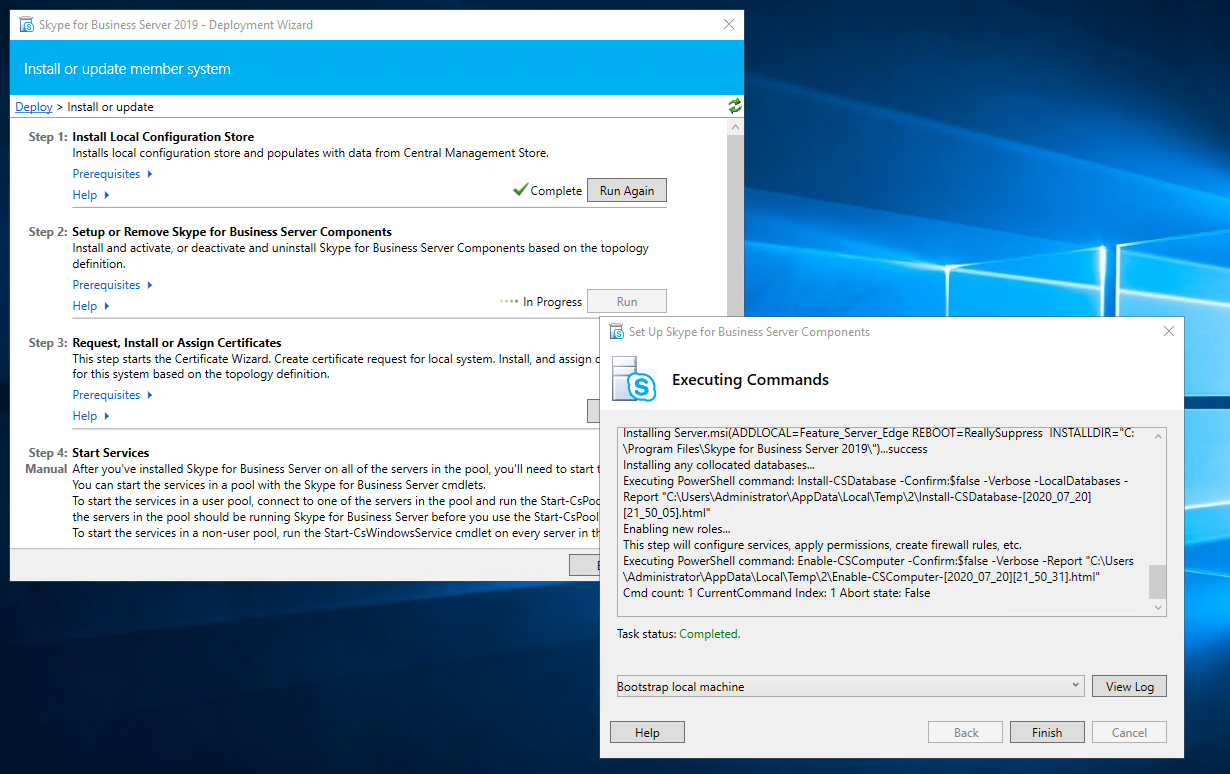Close the Set Up Skype components dialog
1230x774 pixels.
1169,332
